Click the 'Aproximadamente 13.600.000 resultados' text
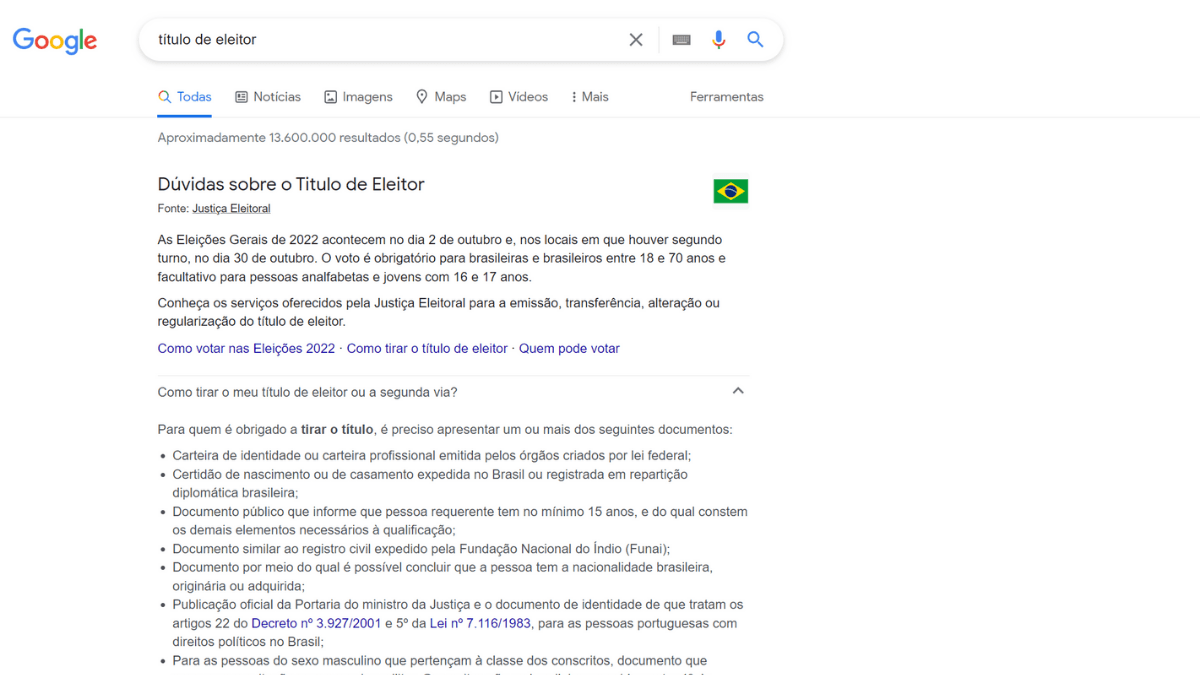The height and width of the screenshot is (675, 1200). [x=328, y=138]
